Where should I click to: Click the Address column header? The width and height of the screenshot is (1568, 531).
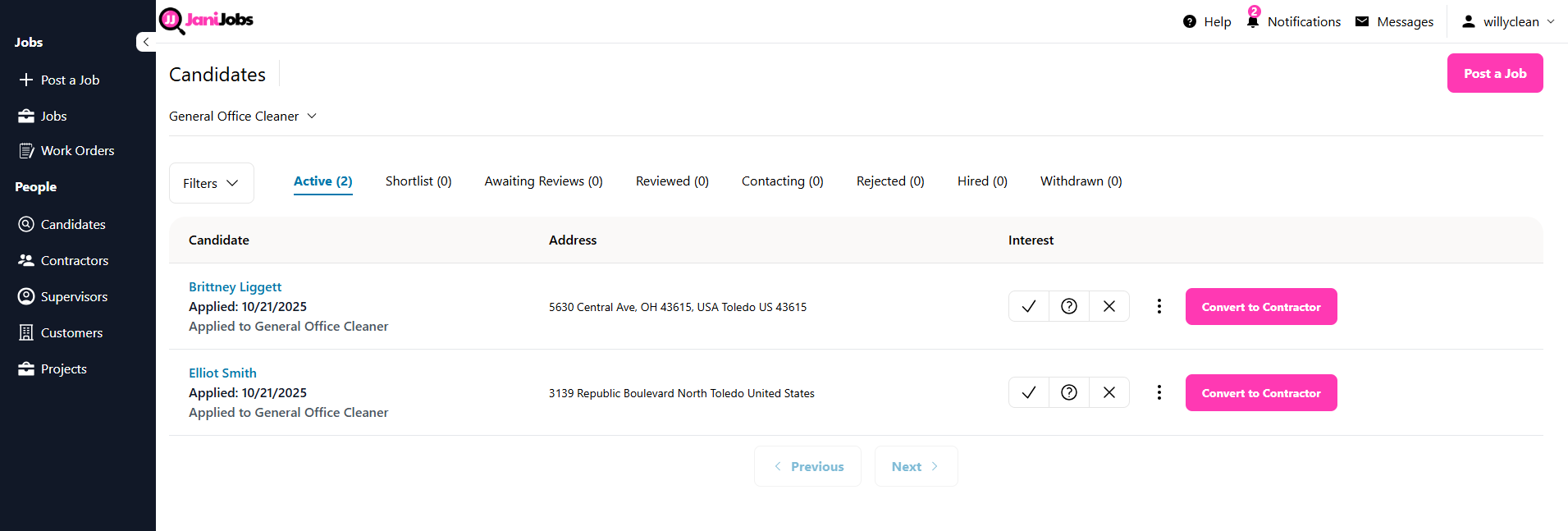tap(573, 240)
